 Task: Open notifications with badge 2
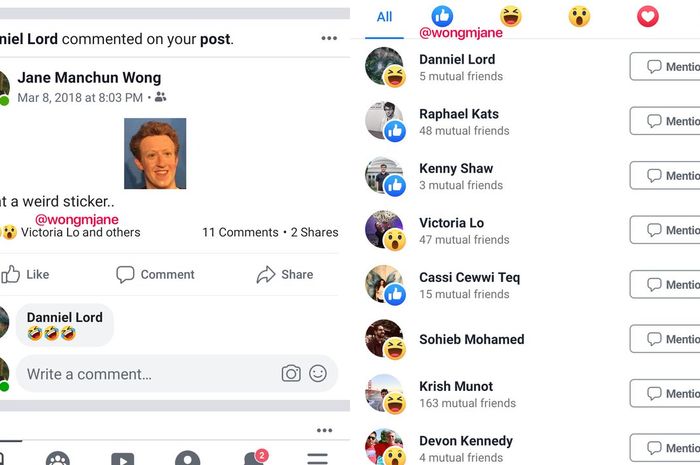(255, 457)
